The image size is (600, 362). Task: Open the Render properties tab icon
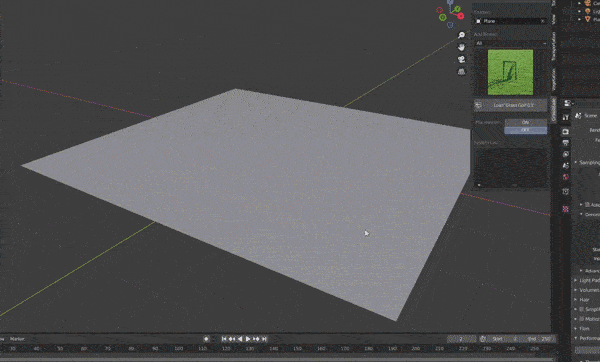(566, 132)
